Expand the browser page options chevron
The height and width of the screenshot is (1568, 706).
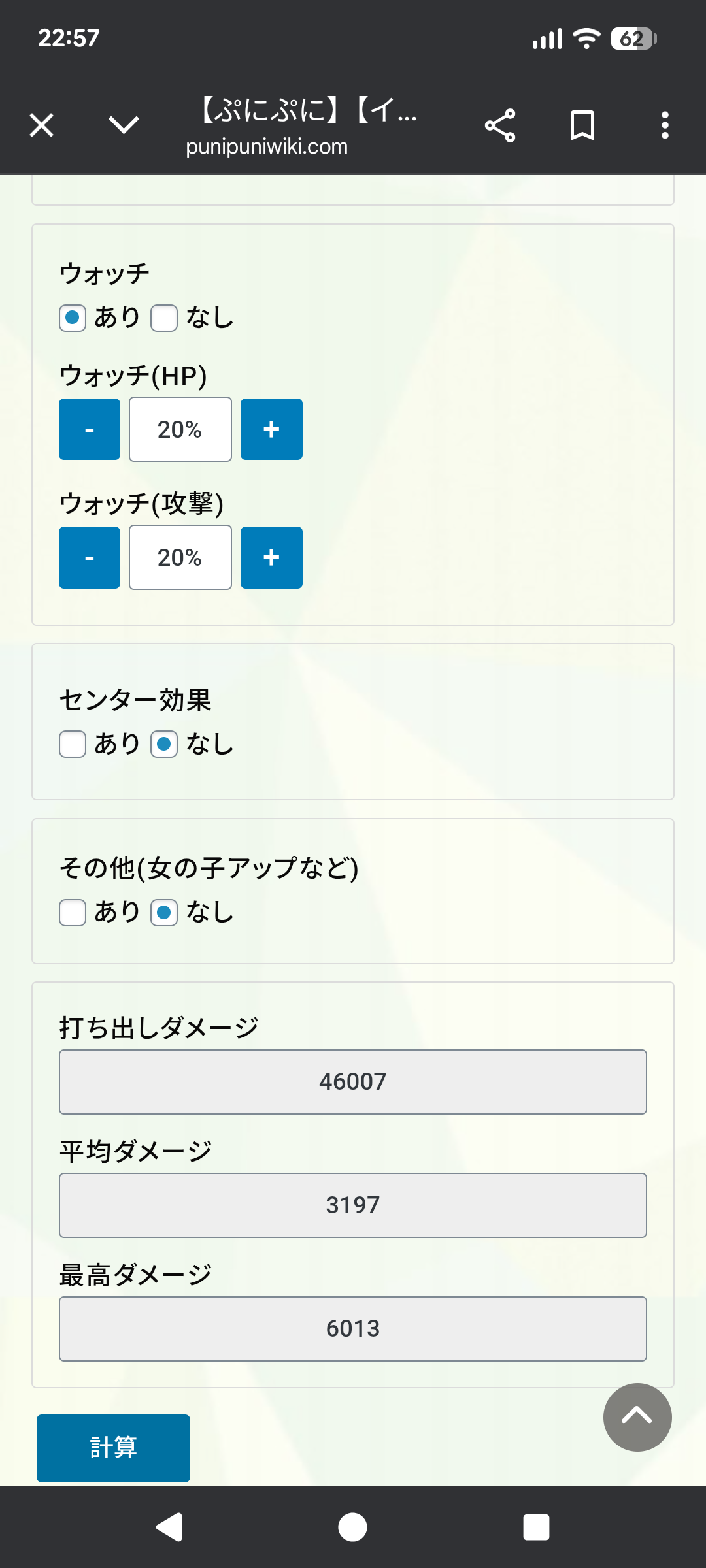[124, 125]
